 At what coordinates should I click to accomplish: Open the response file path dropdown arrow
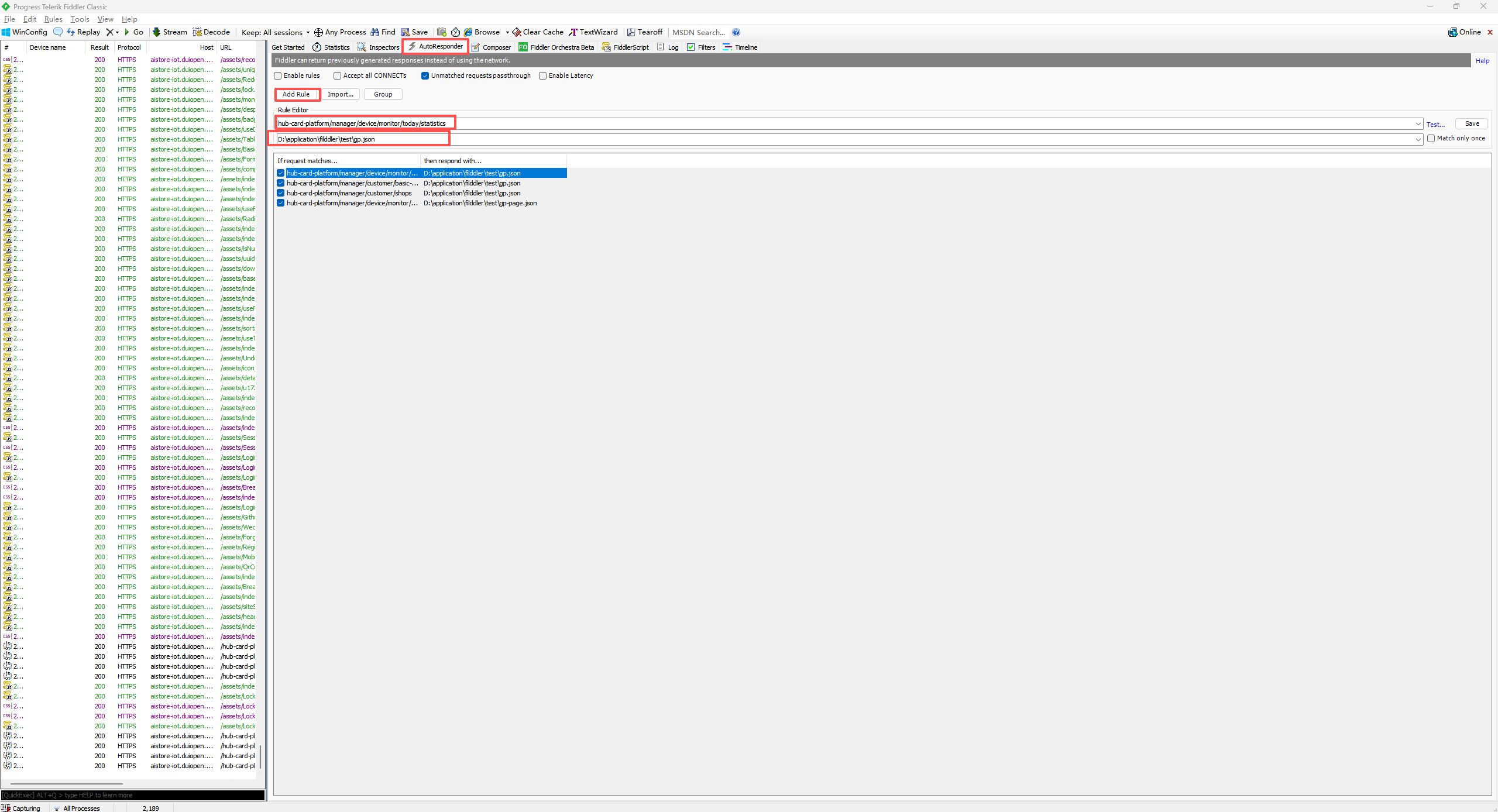(1418, 139)
